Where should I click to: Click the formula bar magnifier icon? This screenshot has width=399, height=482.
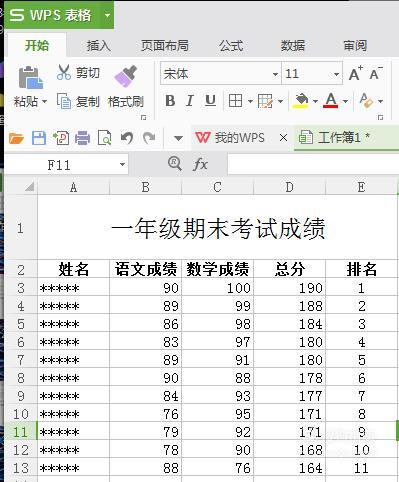(x=175, y=164)
